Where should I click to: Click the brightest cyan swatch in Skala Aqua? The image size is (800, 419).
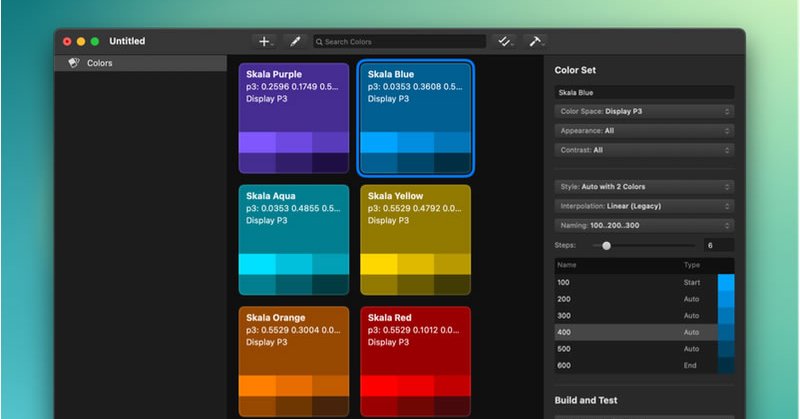(x=257, y=264)
